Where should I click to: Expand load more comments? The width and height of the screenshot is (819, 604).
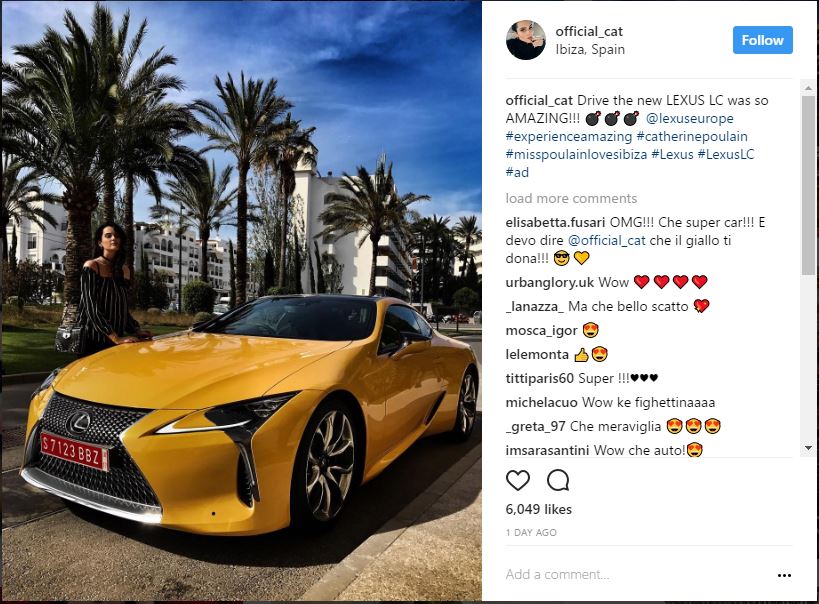(x=571, y=199)
